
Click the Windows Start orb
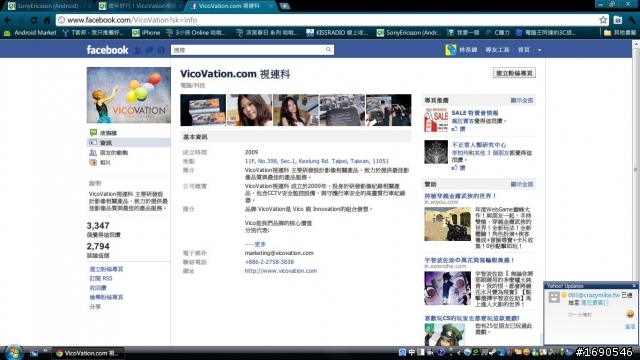[x=13, y=352]
